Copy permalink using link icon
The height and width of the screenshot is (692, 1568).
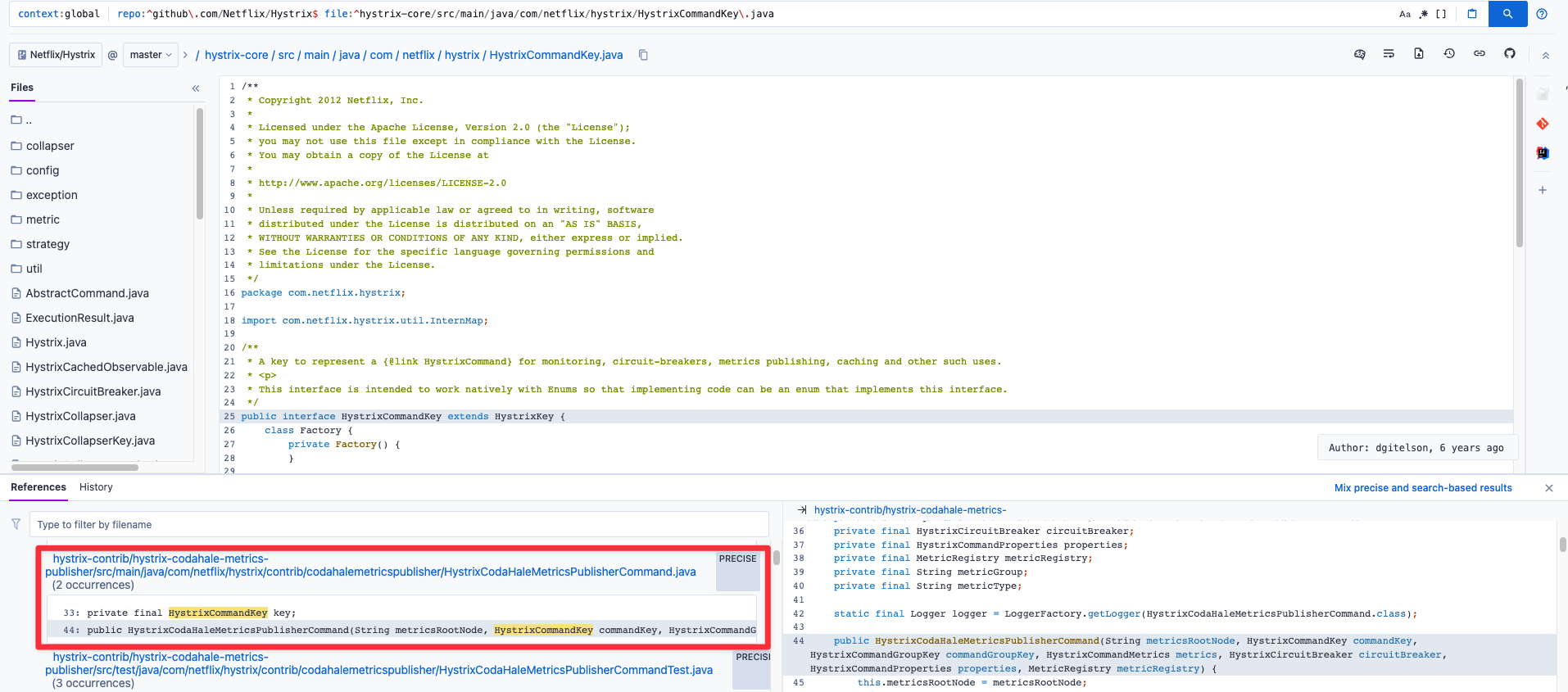[1480, 54]
